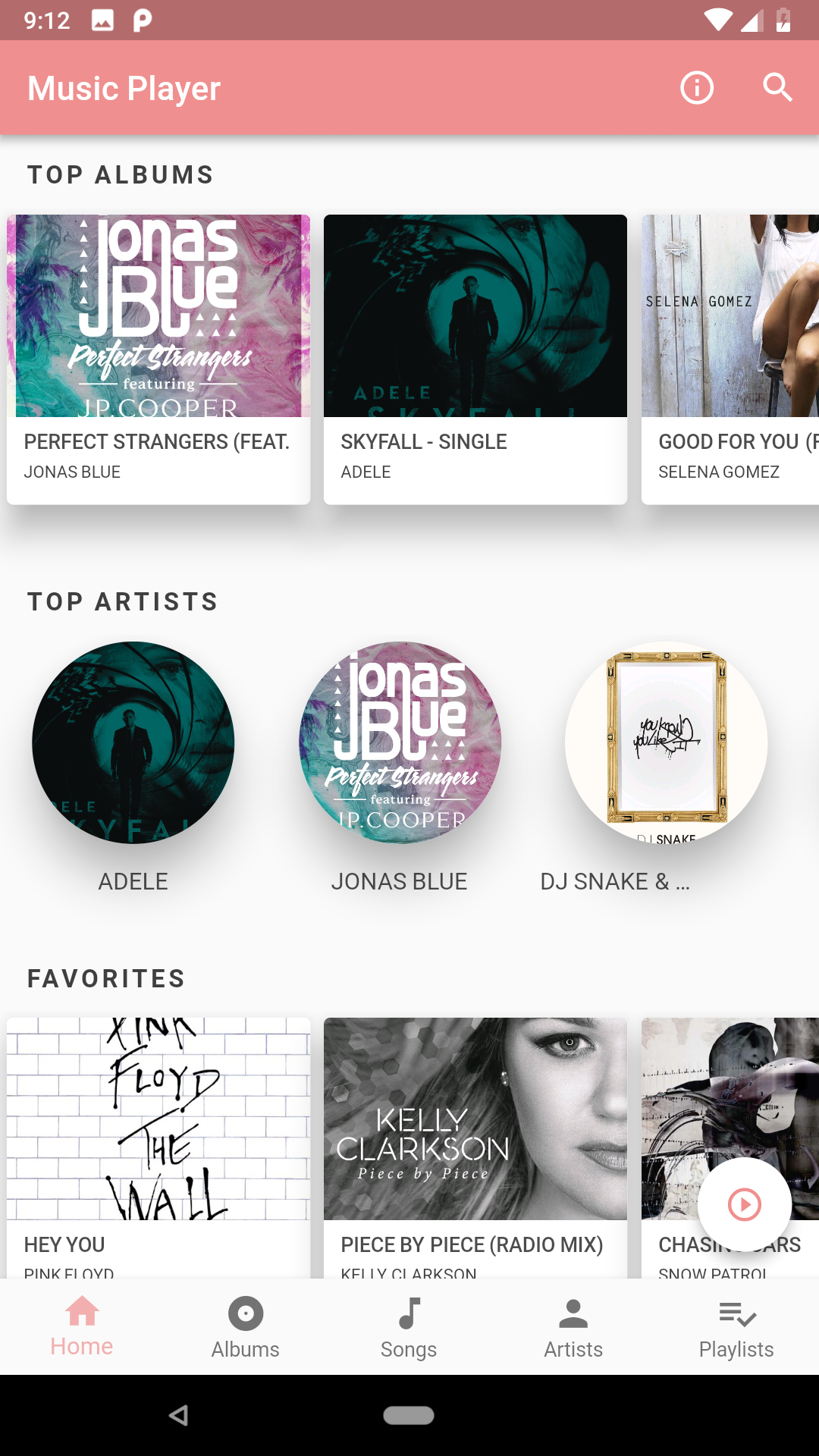Tap the Android home pill button
This screenshot has height=1456, width=819.
409,1415
